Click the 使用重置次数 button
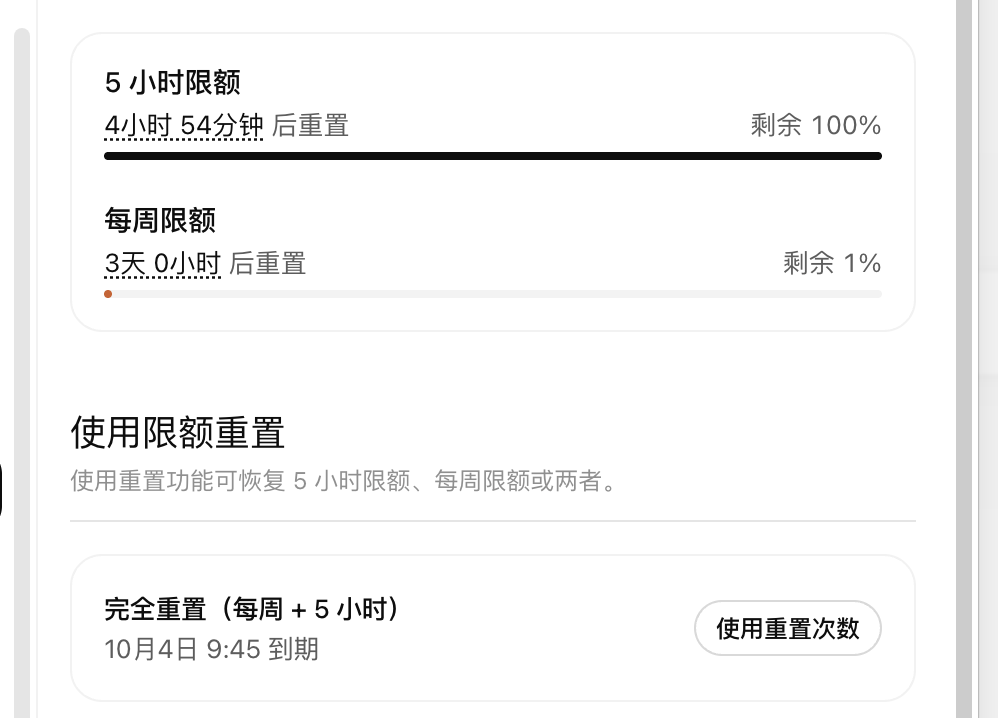This screenshot has height=718, width=998. (x=787, y=628)
